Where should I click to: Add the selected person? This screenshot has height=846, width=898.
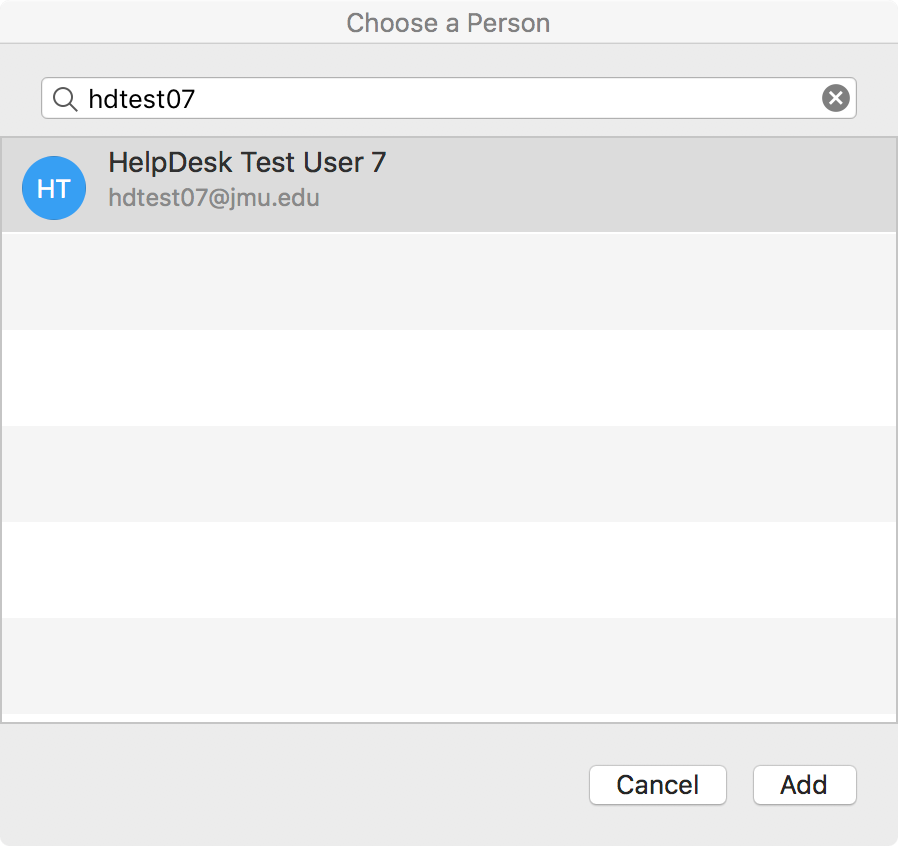tap(804, 785)
